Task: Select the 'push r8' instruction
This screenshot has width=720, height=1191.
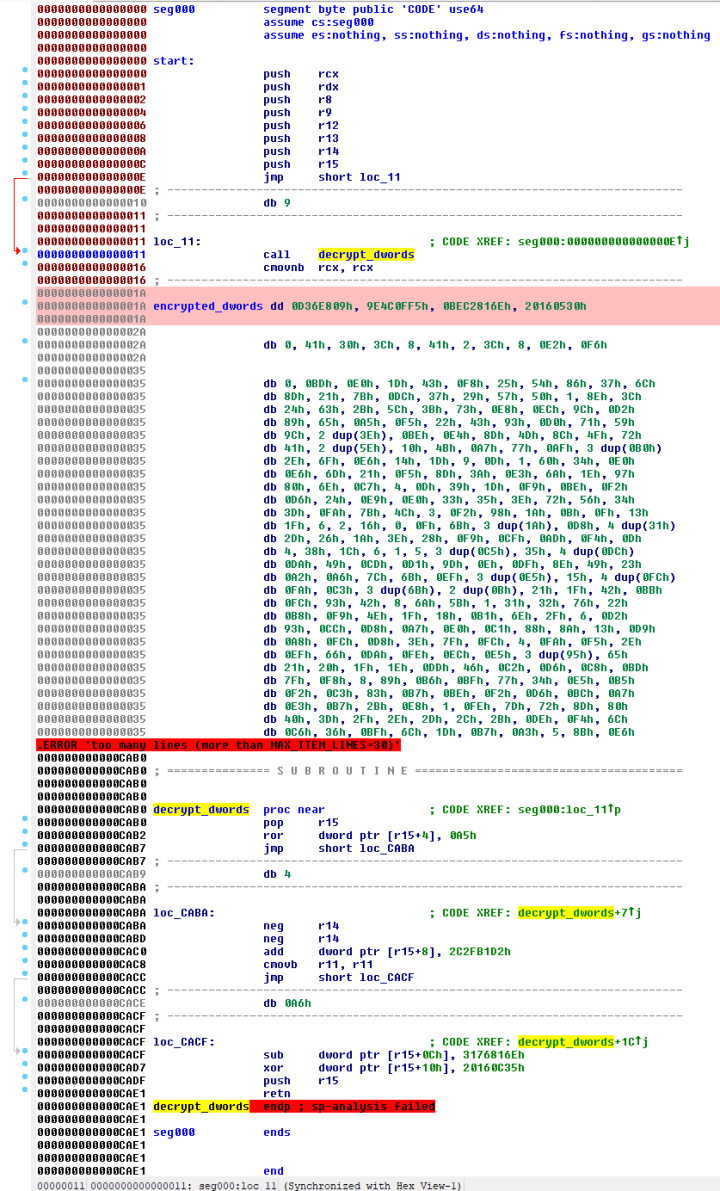Action: coord(298,100)
